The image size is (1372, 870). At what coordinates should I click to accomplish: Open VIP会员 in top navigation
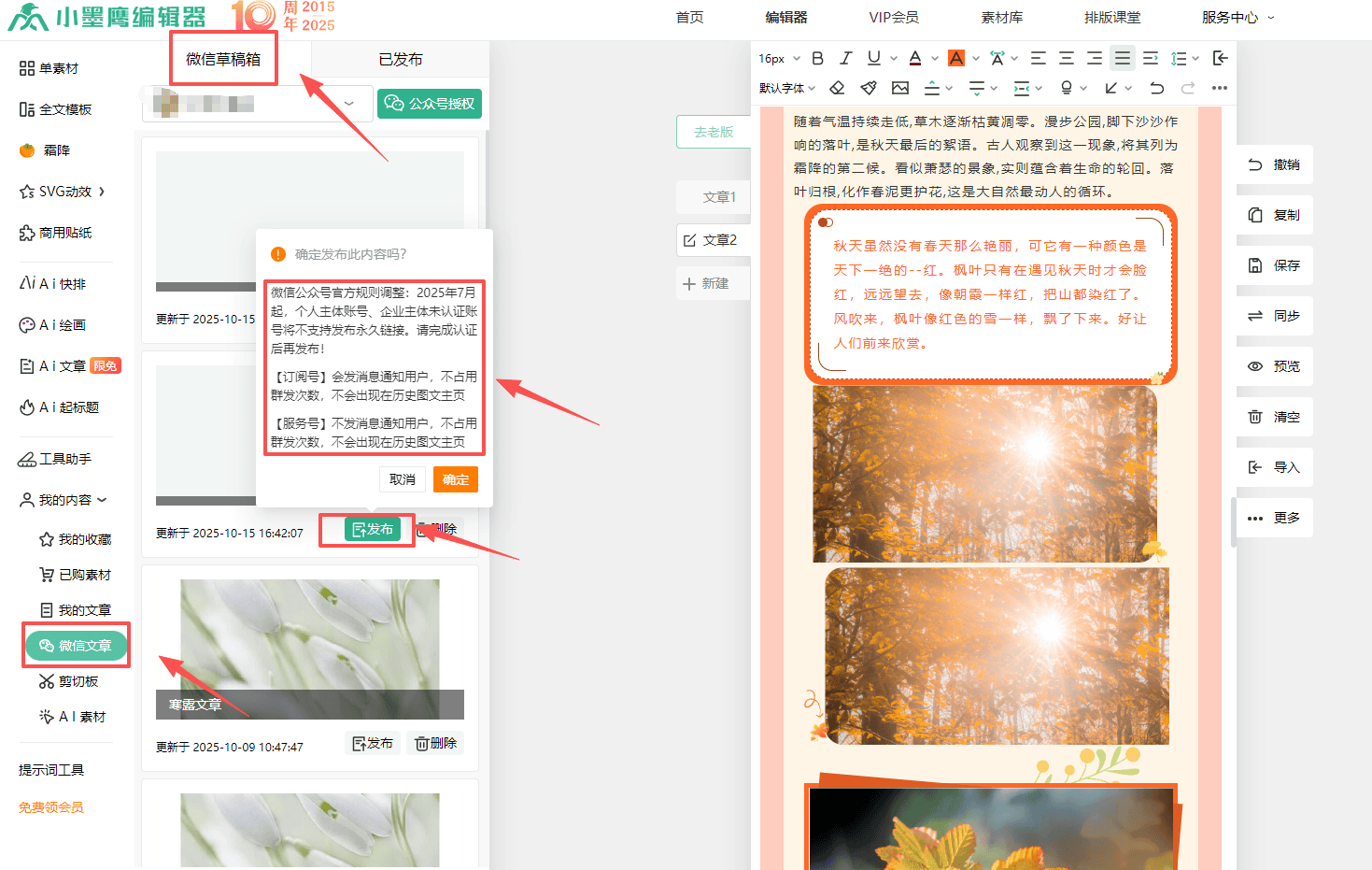893,17
